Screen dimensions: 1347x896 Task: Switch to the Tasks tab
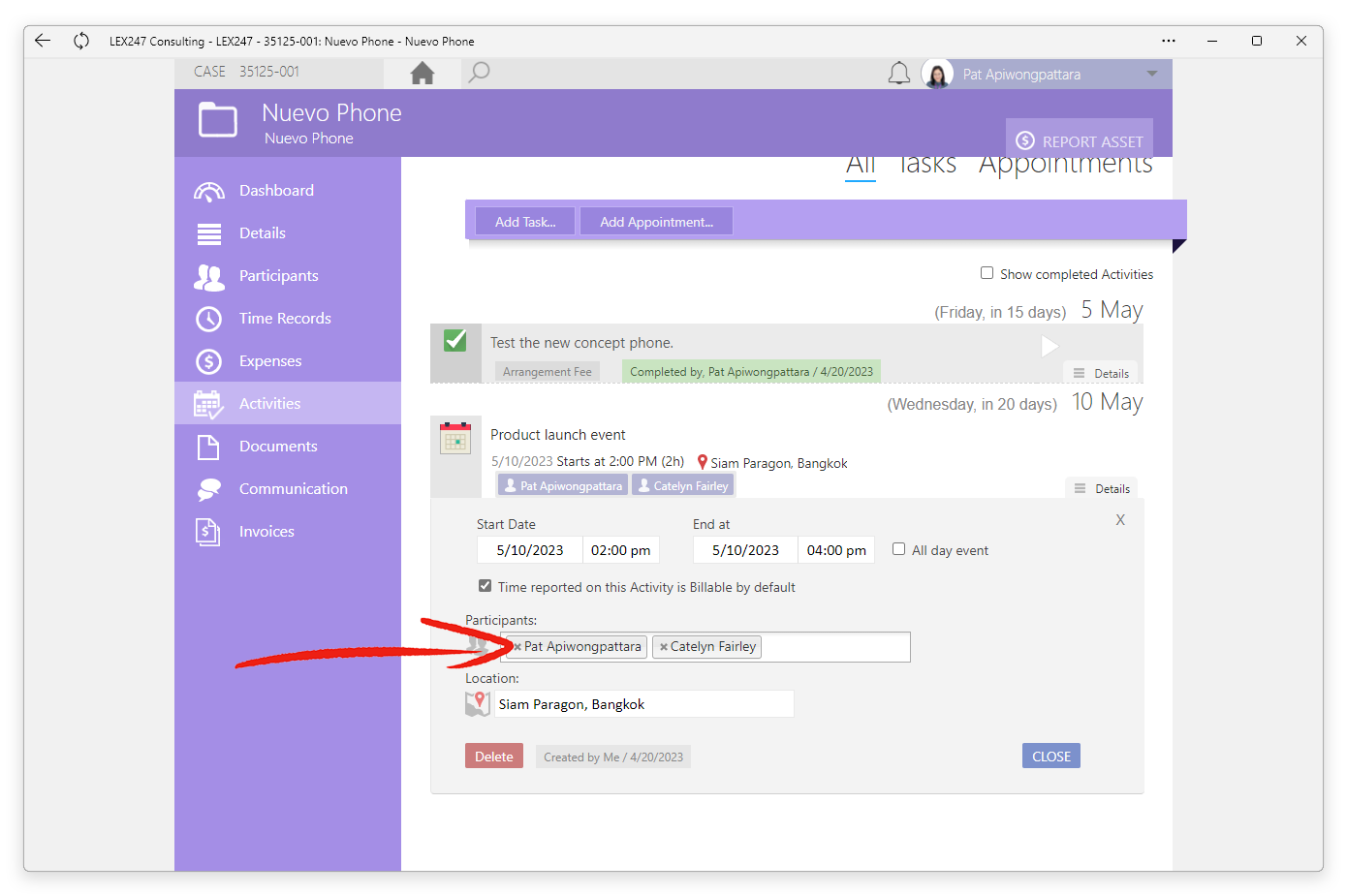(x=927, y=166)
